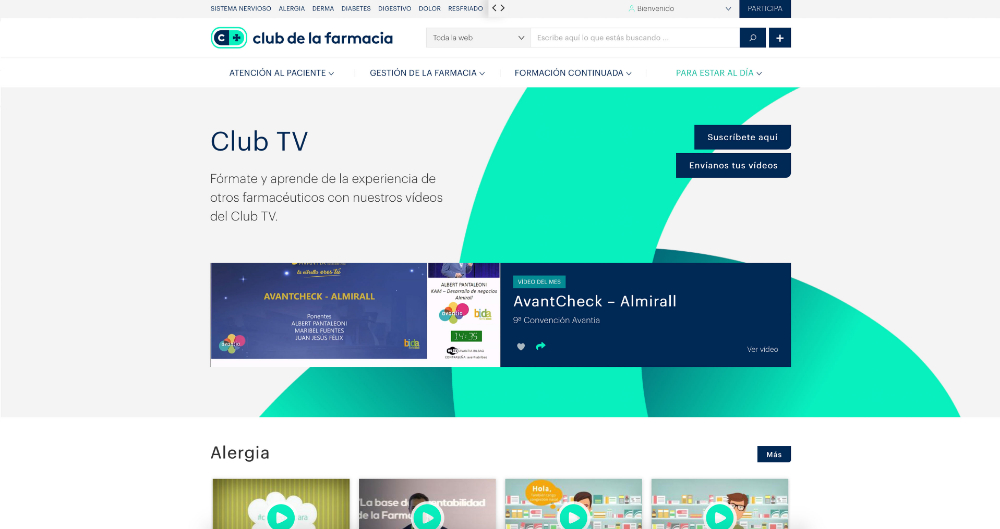Click the Alergia section heading
1000x529 pixels.
point(240,452)
